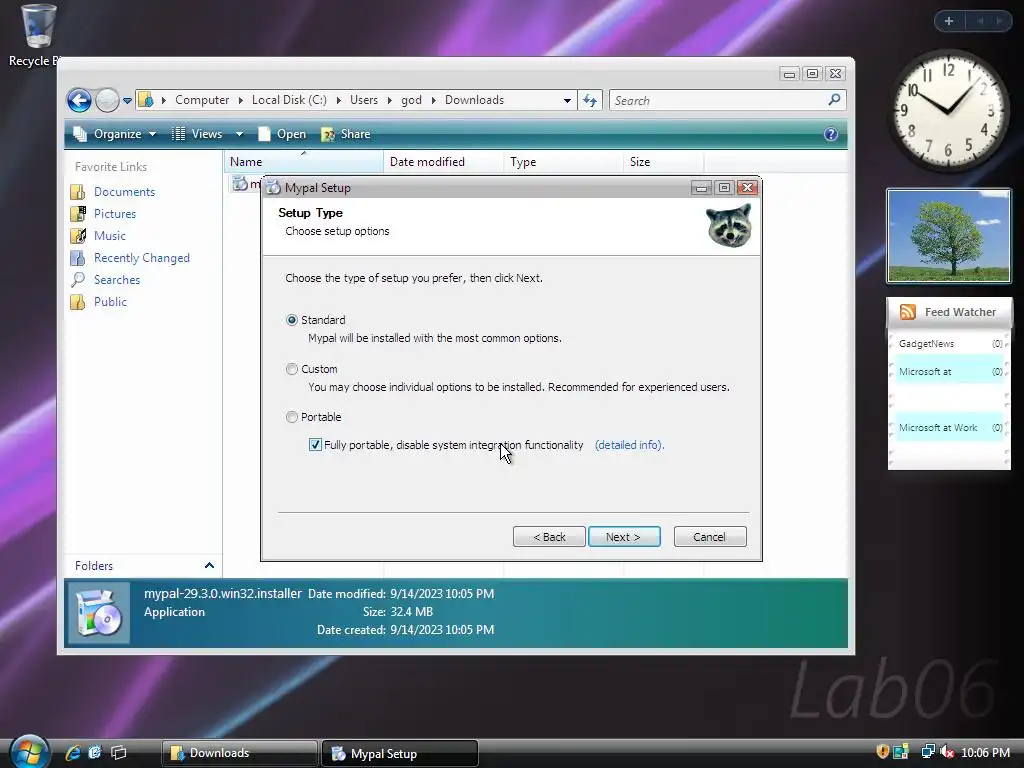The image size is (1024, 768).
Task: Click the Views toolbar button
Action: (x=197, y=134)
